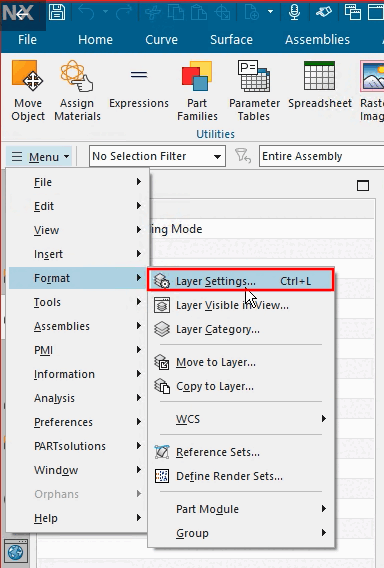Click the Raster Image tool
This screenshot has height=568, width=384.
tap(372, 91)
